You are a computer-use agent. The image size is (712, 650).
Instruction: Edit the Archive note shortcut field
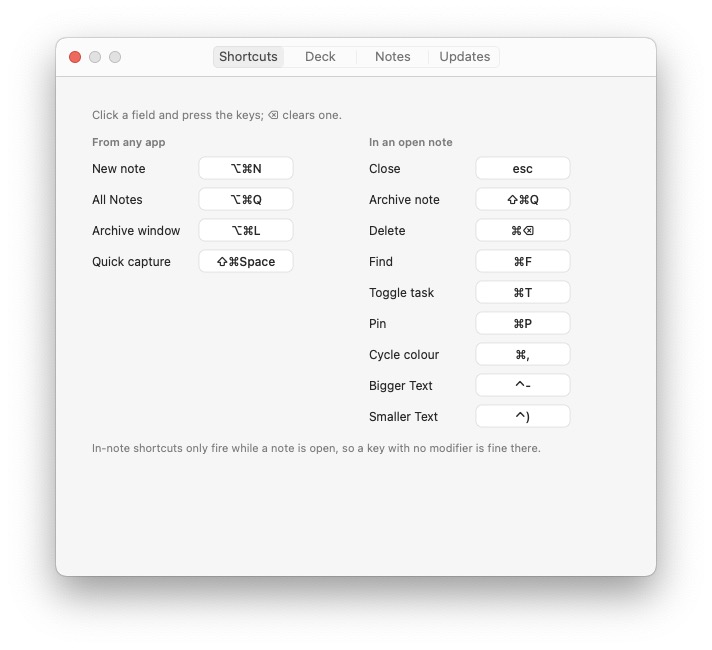(523, 199)
